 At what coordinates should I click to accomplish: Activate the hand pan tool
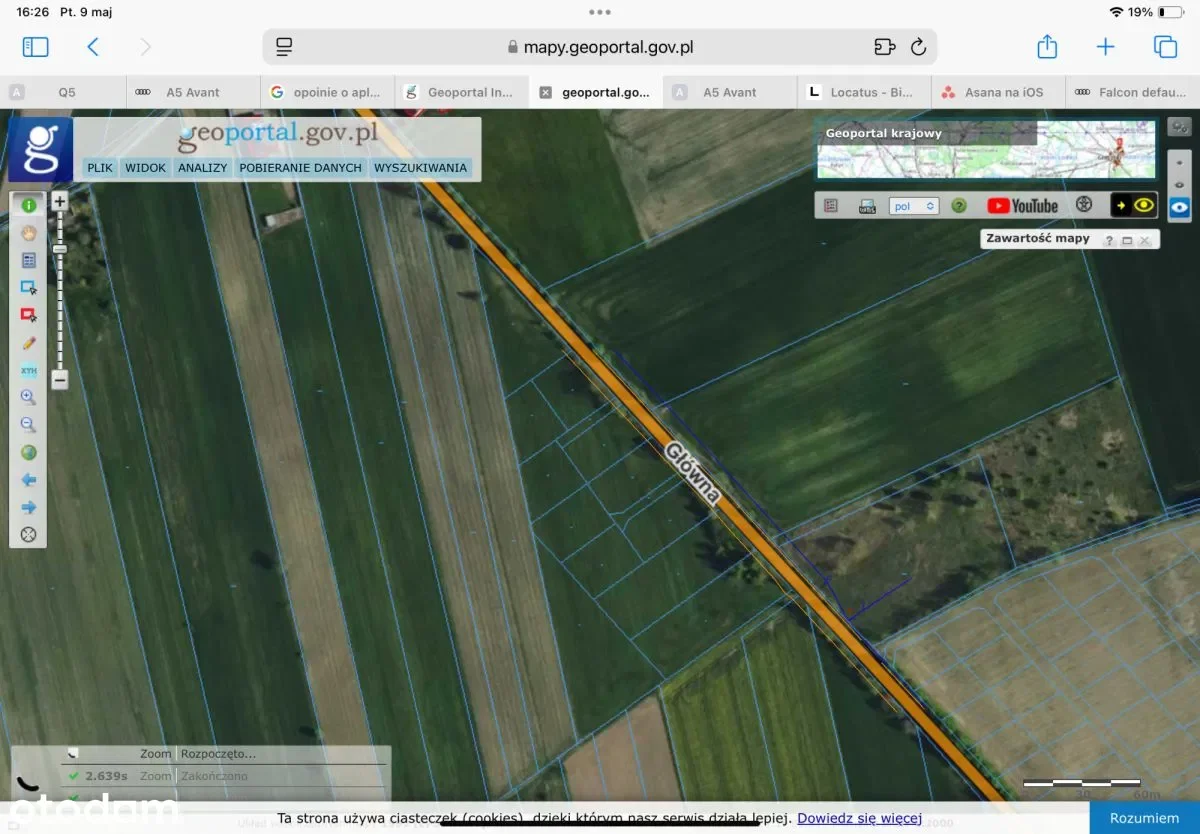[28, 233]
